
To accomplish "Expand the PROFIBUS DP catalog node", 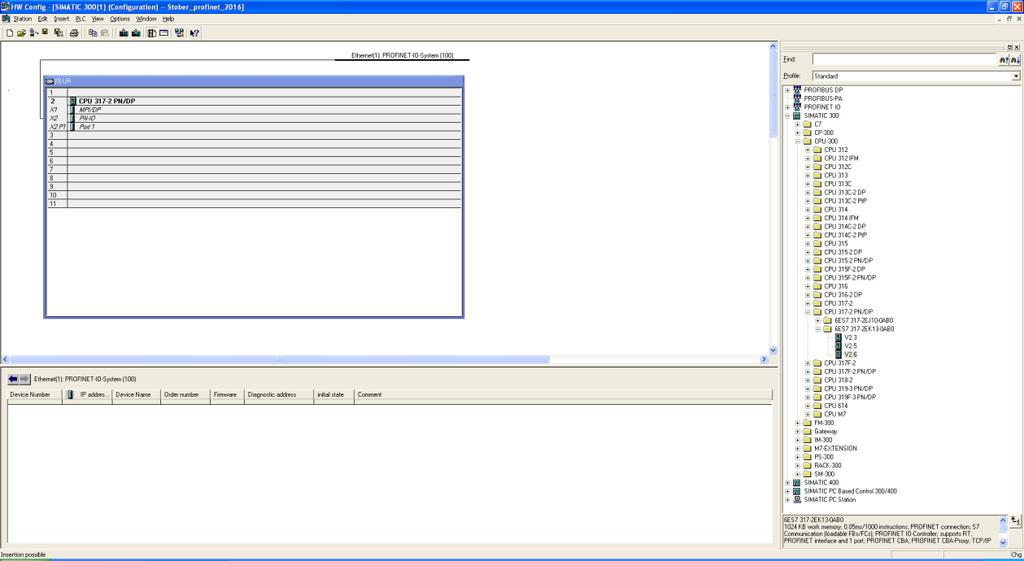I will coord(788,90).
